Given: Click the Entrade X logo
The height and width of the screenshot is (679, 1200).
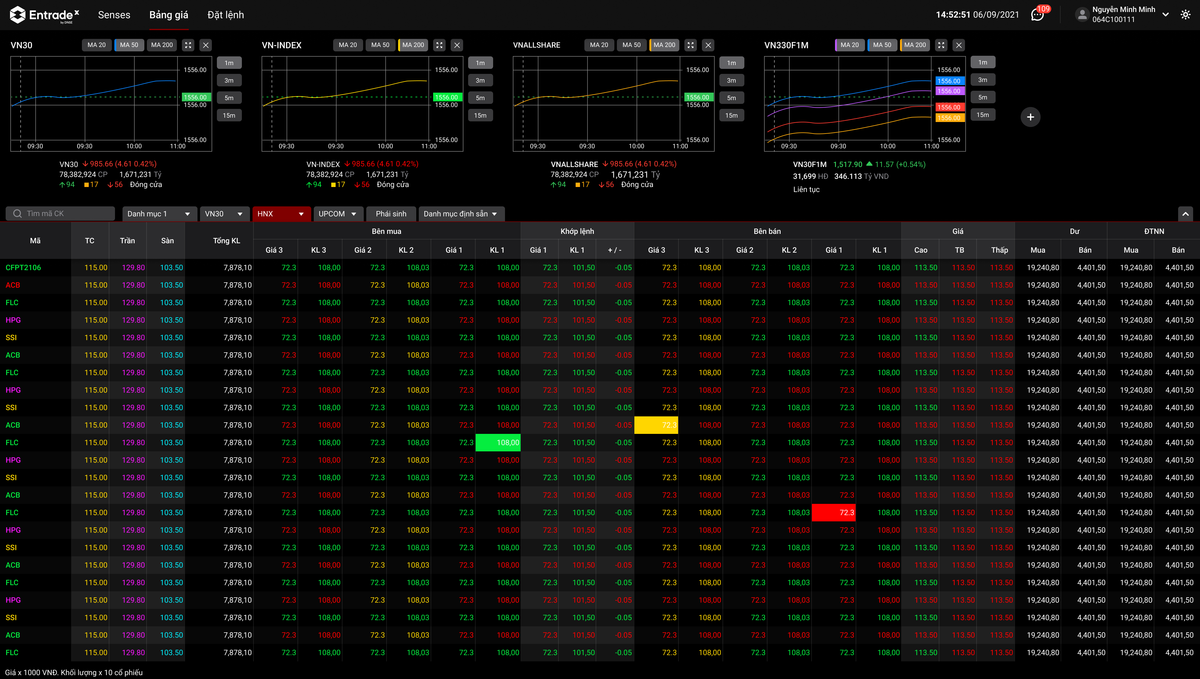Looking at the screenshot, I should [x=45, y=15].
